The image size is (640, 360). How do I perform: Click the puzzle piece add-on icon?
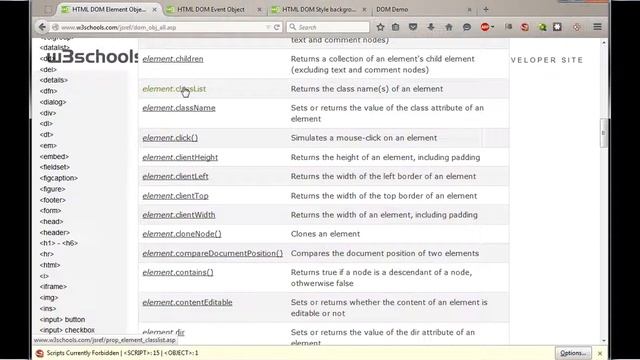coord(557,27)
